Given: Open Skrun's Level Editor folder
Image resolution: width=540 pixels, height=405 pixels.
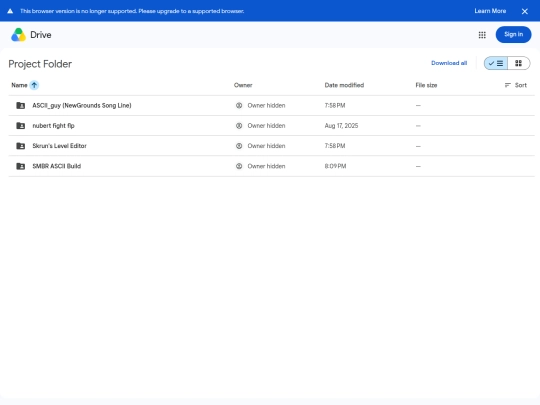Looking at the screenshot, I should point(60,146).
